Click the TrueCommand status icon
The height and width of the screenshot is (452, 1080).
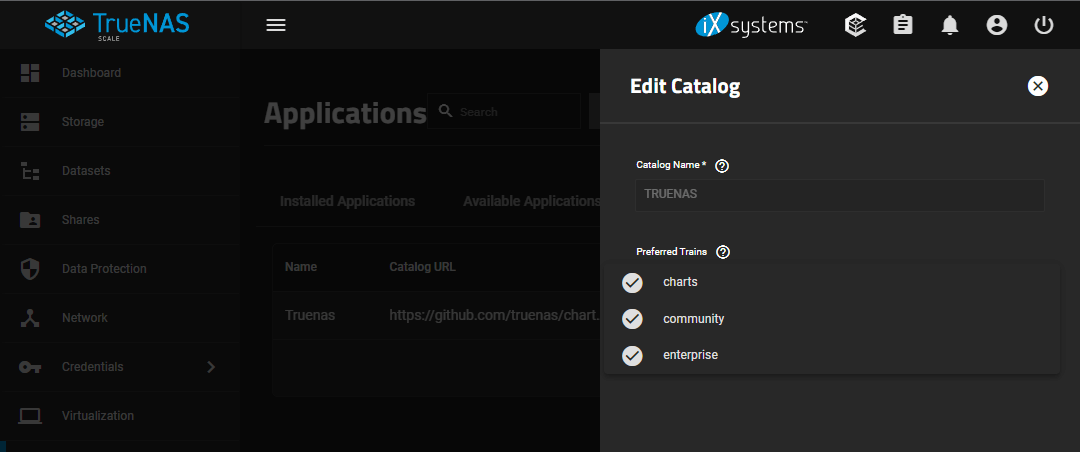point(855,25)
